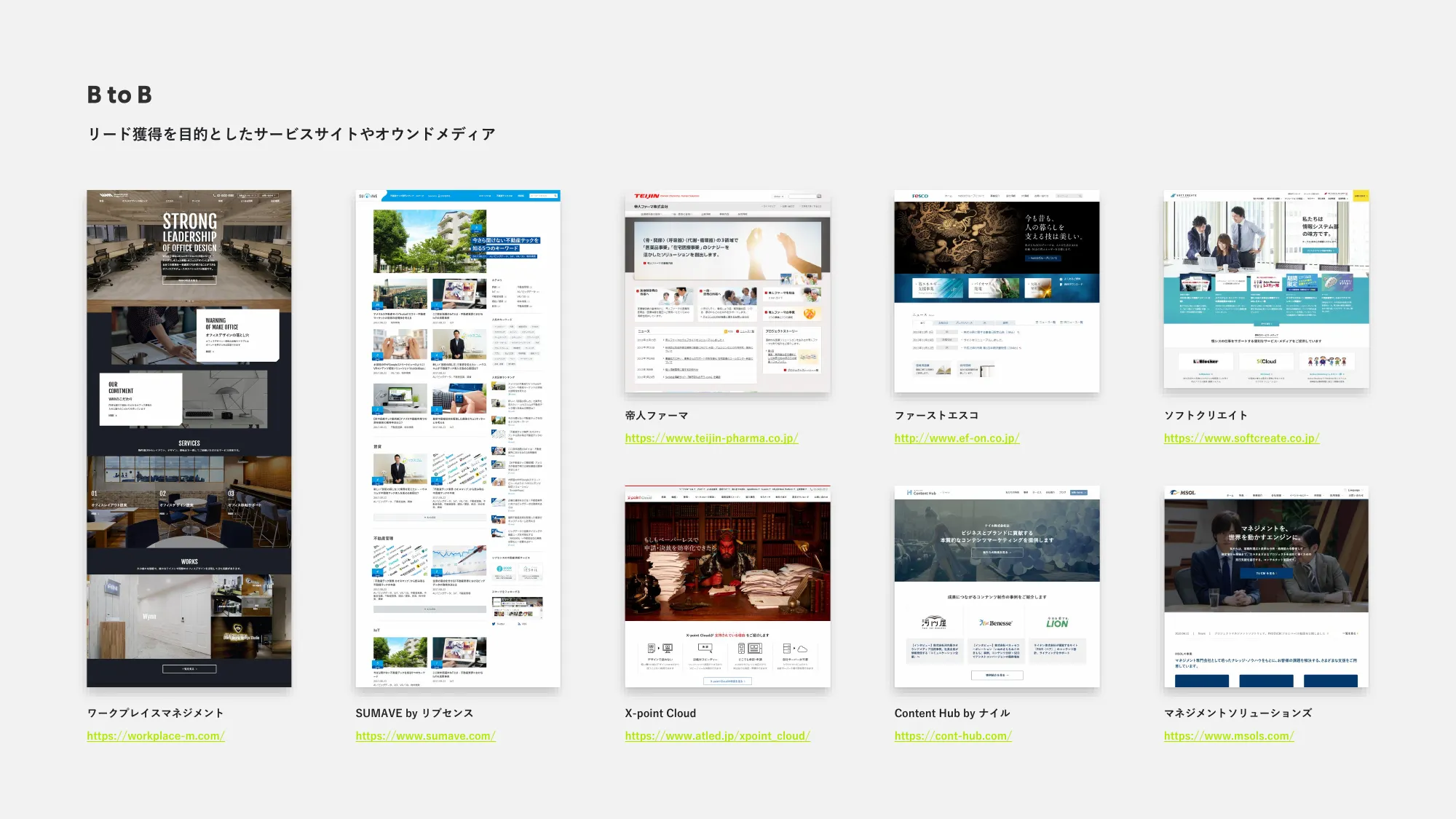Open the www.ef-on.co.jp link
The height and width of the screenshot is (819, 1456).
957,438
